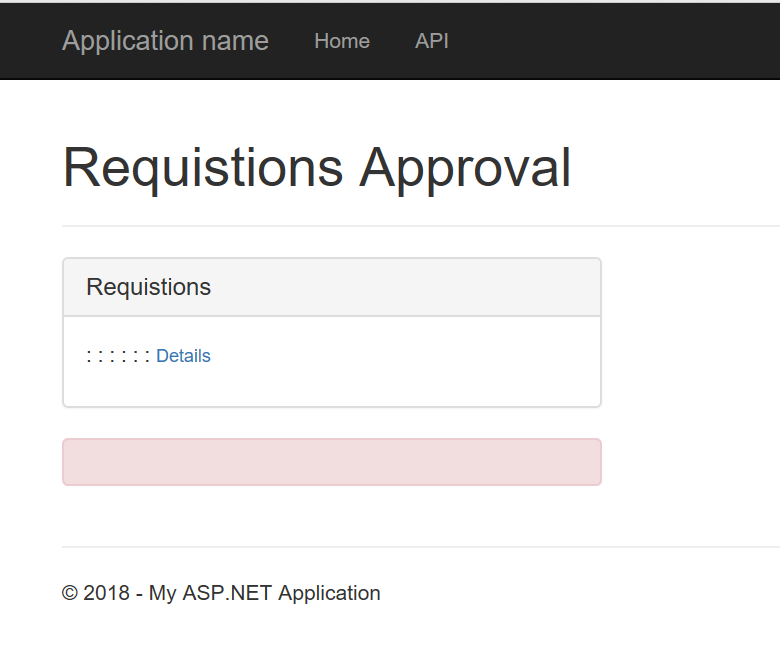Click the colon placeholder text before Details
The image size is (780, 649).
(118, 356)
